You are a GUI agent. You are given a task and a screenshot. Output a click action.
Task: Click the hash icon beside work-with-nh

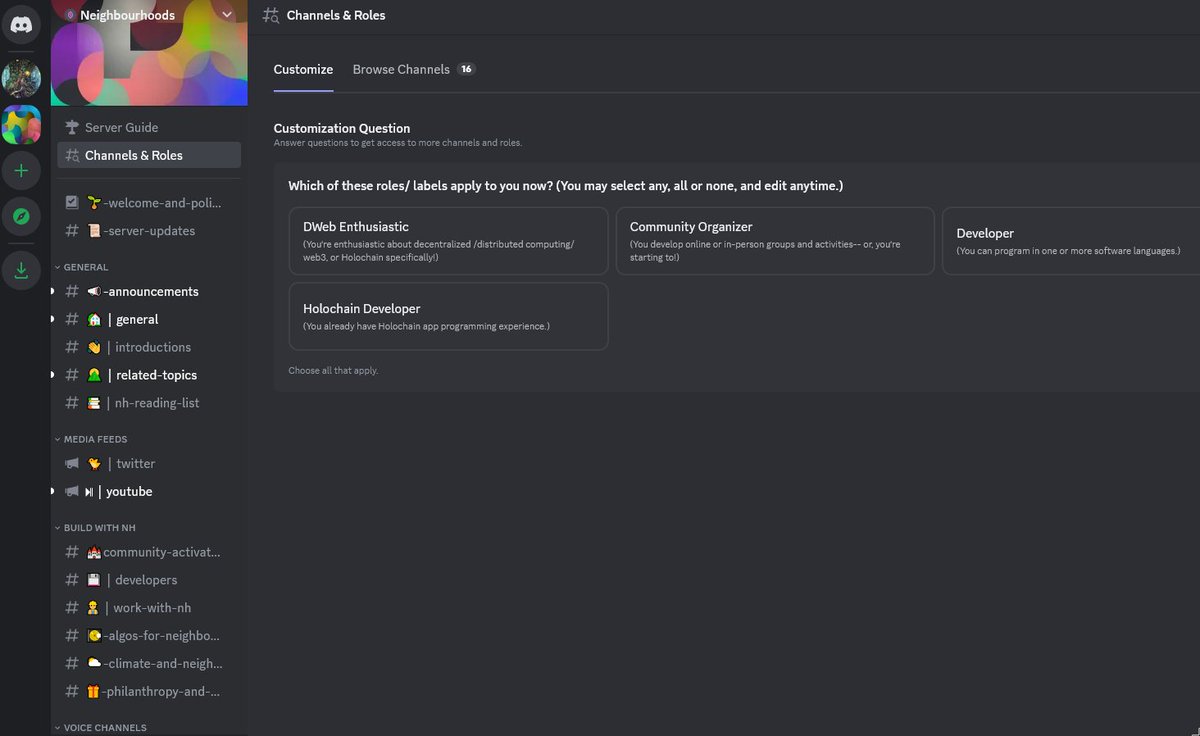71,608
